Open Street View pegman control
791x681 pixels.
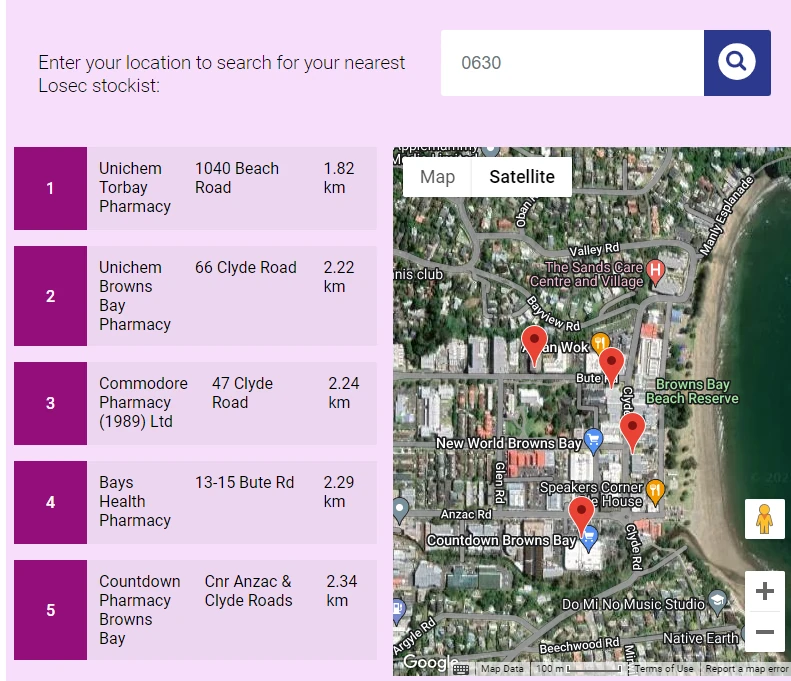[764, 519]
